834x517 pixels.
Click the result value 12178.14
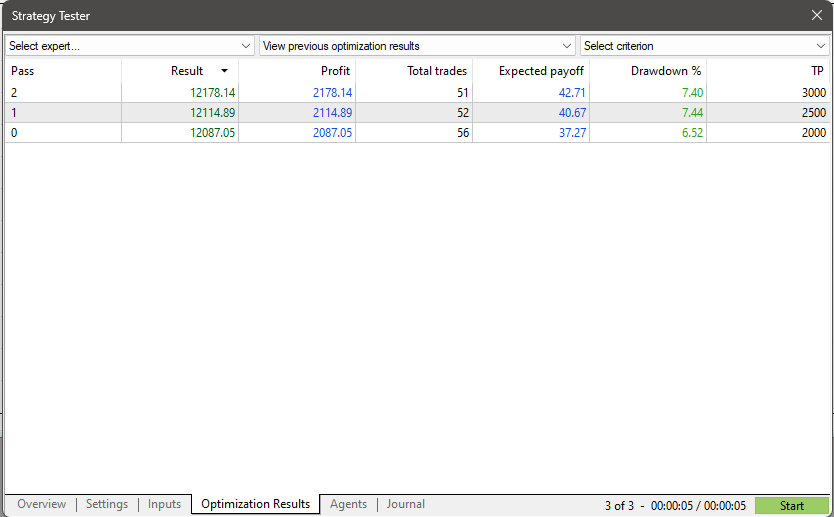(x=212, y=93)
